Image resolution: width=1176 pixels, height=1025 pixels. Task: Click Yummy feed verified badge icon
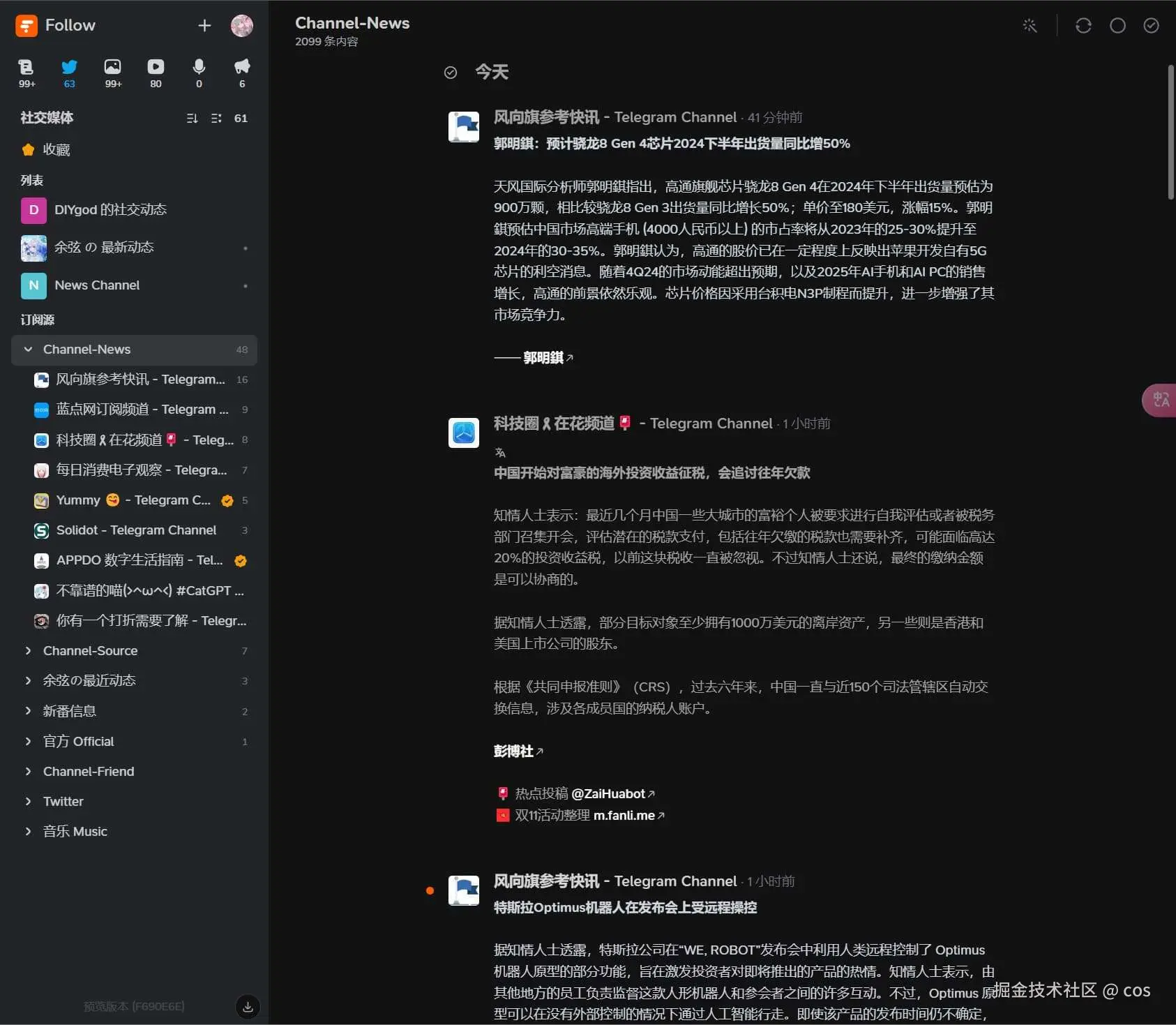pyautogui.click(x=227, y=500)
